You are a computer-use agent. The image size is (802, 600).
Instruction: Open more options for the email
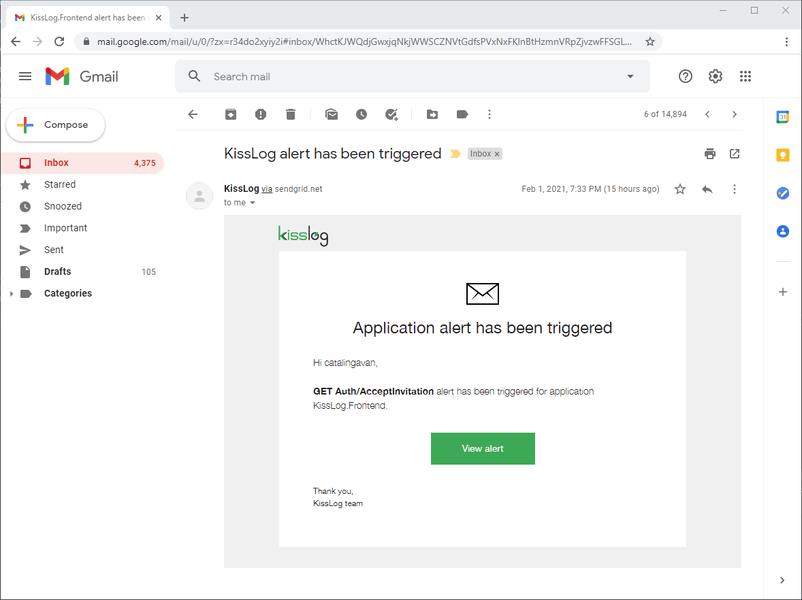click(735, 188)
